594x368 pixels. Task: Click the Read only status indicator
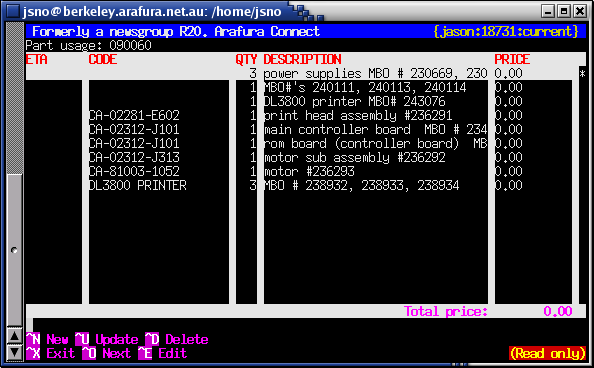(x=548, y=353)
